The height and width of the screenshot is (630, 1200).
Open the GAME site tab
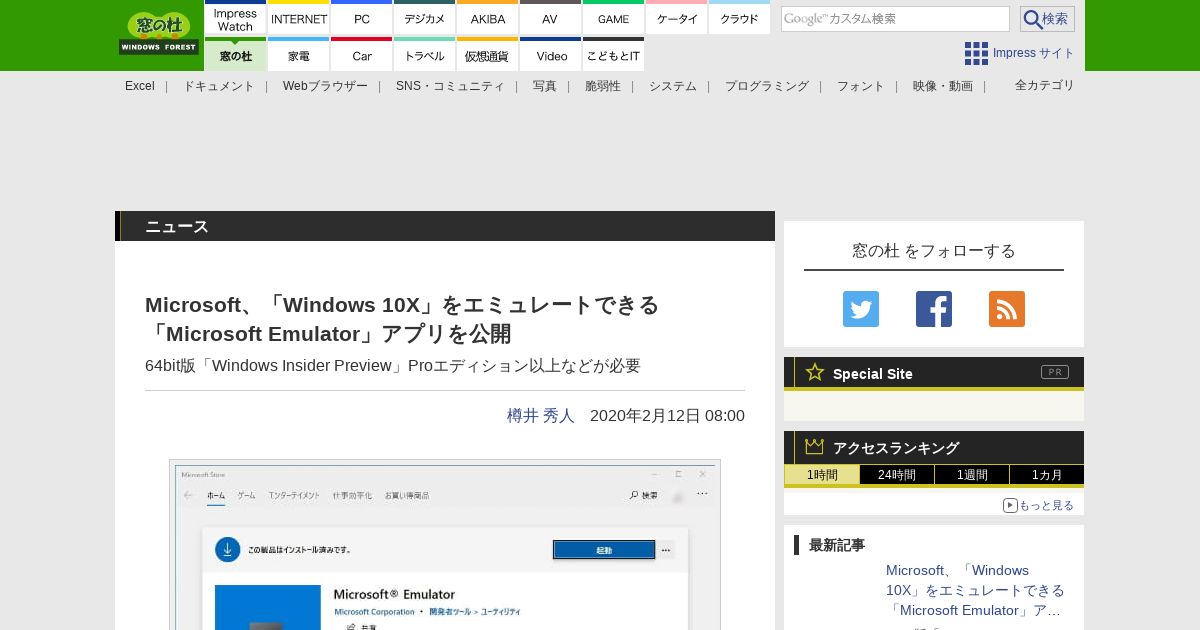(x=614, y=19)
